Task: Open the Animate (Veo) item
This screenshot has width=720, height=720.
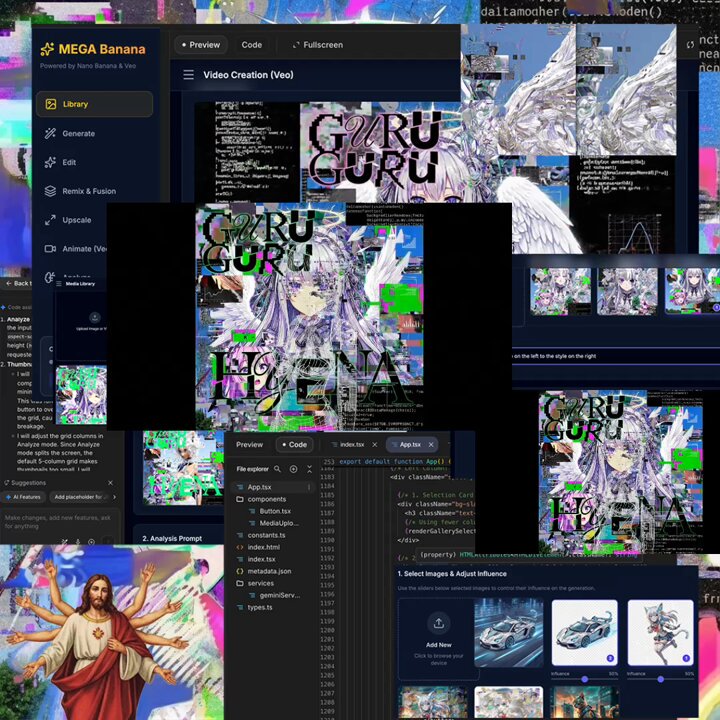Action: coord(76,249)
